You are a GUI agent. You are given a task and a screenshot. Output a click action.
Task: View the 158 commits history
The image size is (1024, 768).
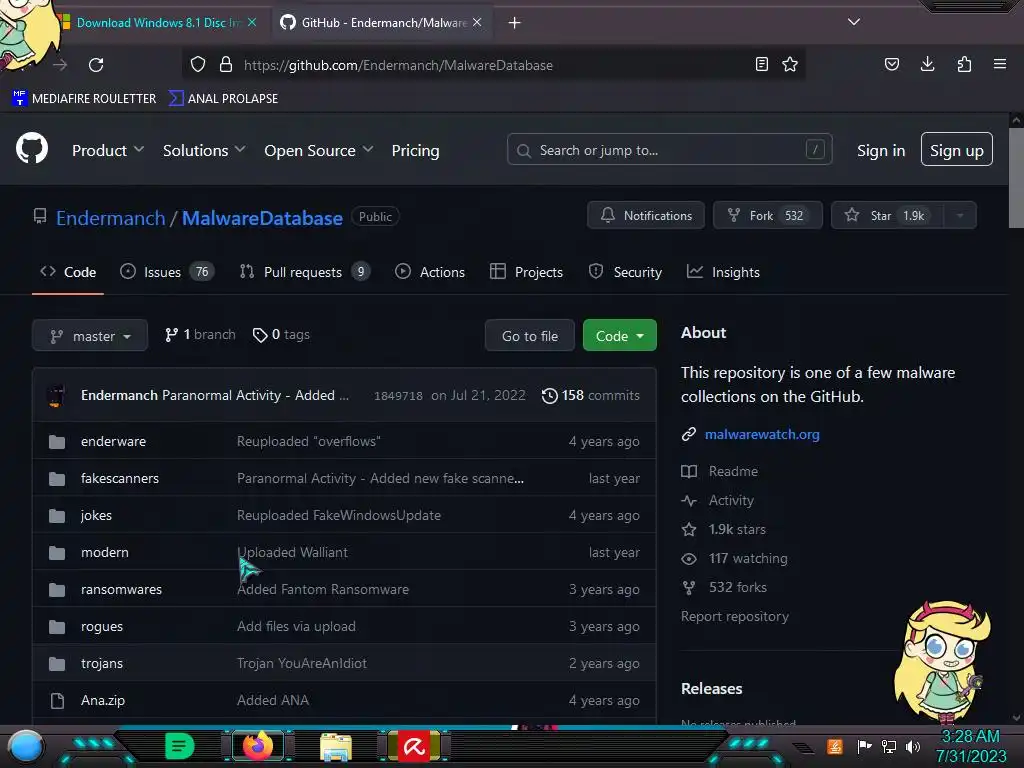point(590,395)
